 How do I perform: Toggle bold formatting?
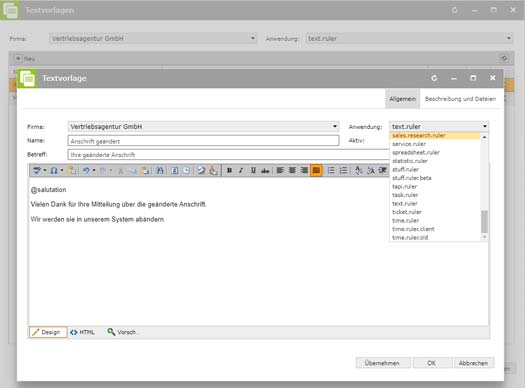coord(229,170)
